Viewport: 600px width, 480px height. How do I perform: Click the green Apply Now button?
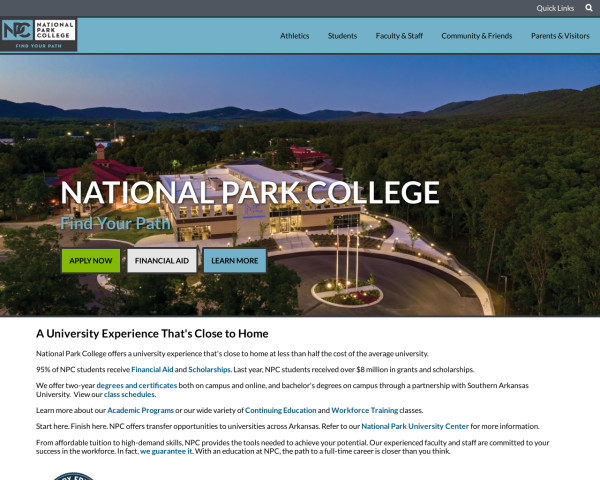(91, 261)
